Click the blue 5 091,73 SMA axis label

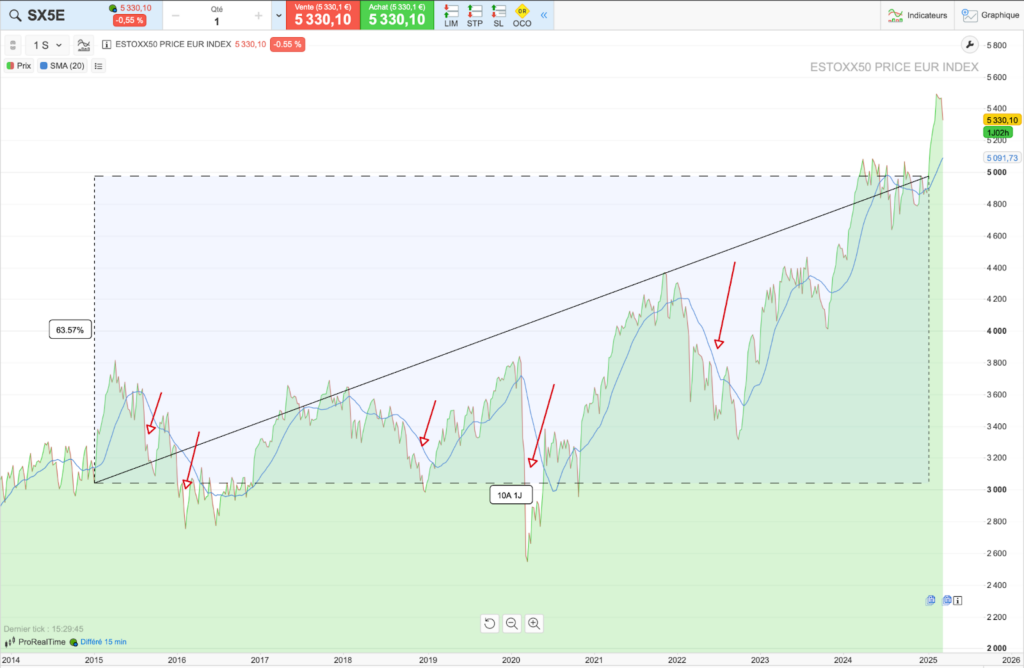1002,158
